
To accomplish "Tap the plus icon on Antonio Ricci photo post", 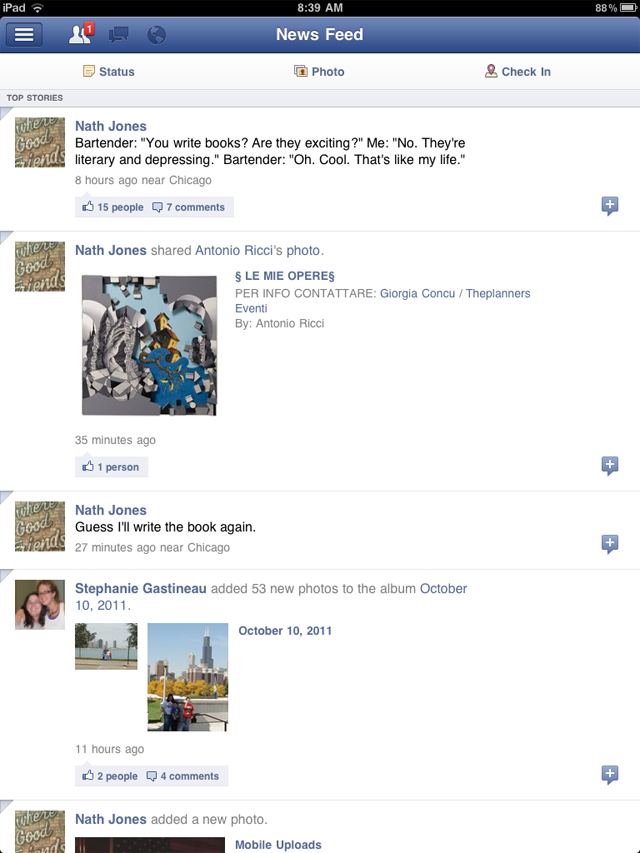I will tap(610, 466).
